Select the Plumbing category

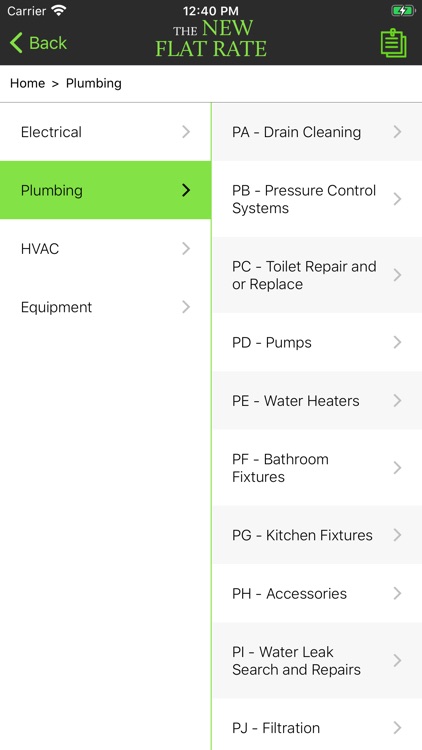pos(105,190)
